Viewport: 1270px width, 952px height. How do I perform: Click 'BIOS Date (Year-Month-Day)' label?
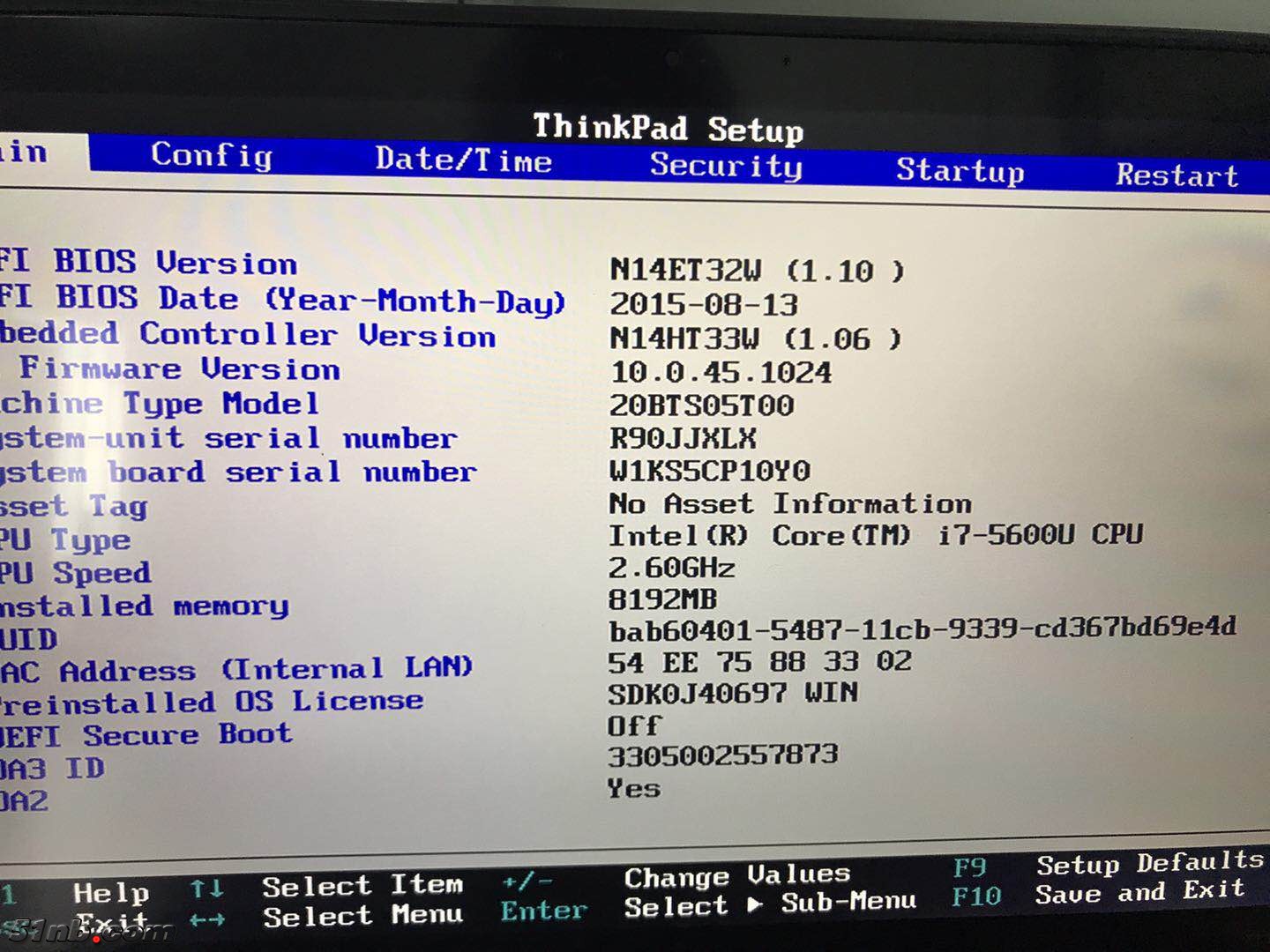[x=310, y=300]
